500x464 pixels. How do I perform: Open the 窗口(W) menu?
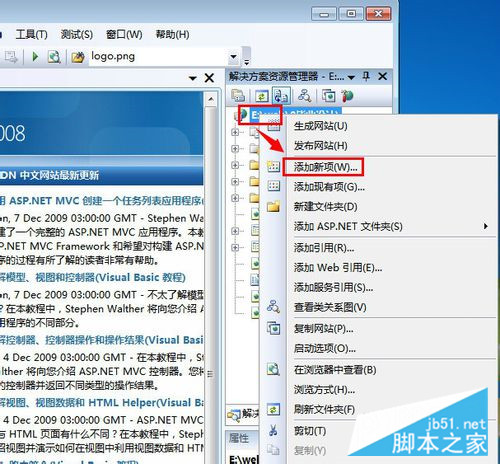tap(124, 34)
